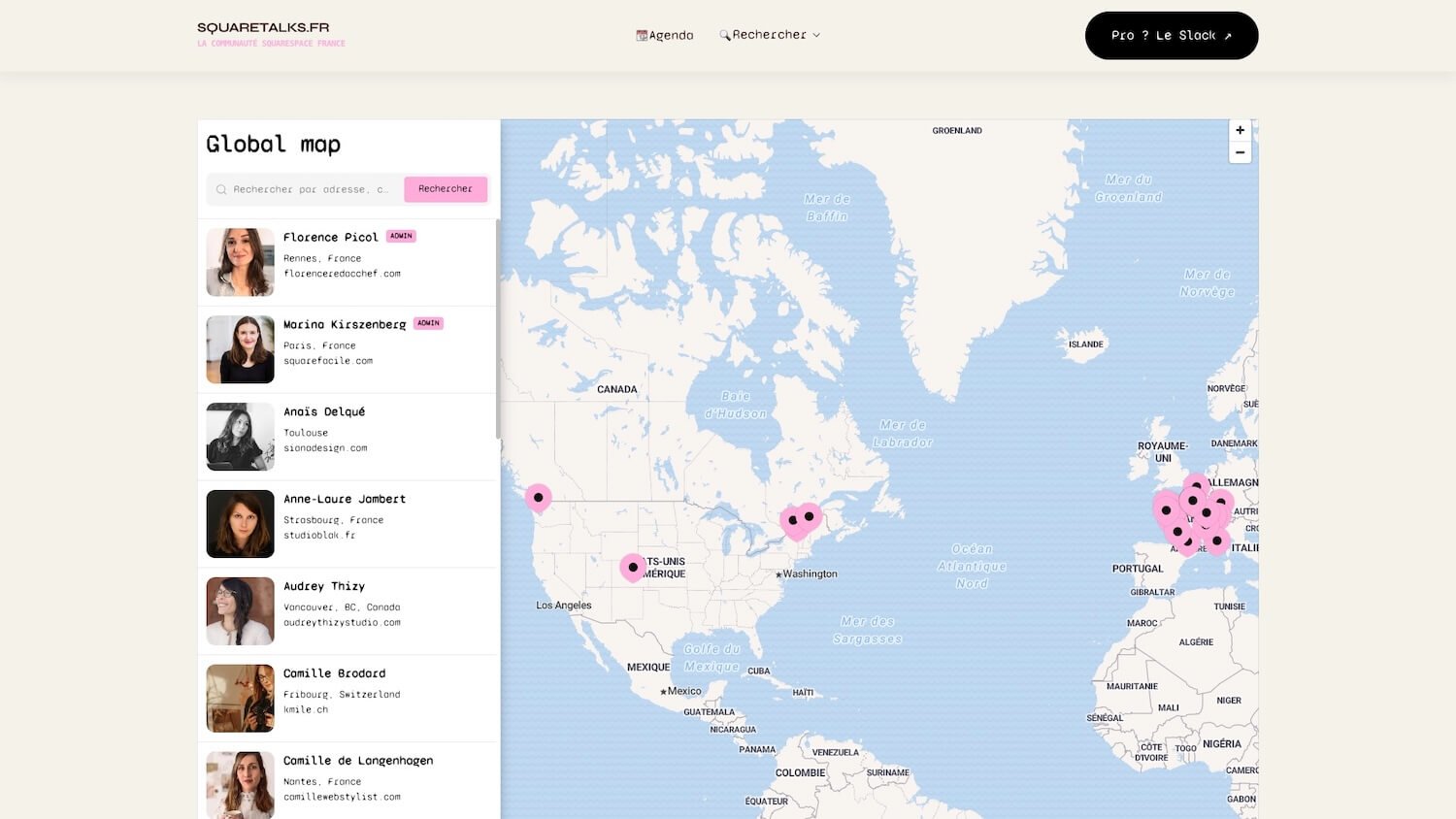
Task: Click the calendar icon next to Agenda
Action: click(640, 34)
